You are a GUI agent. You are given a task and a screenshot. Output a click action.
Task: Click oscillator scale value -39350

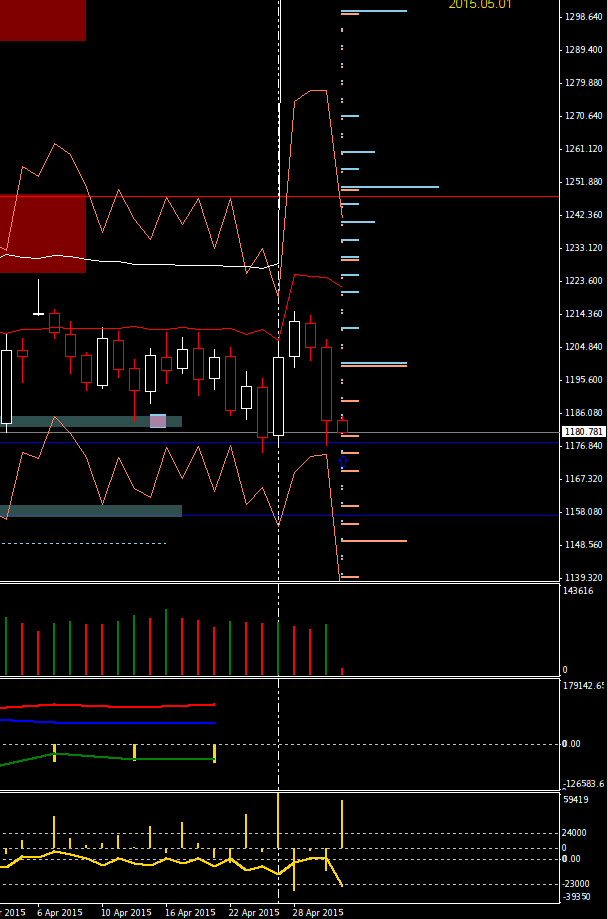[576, 897]
